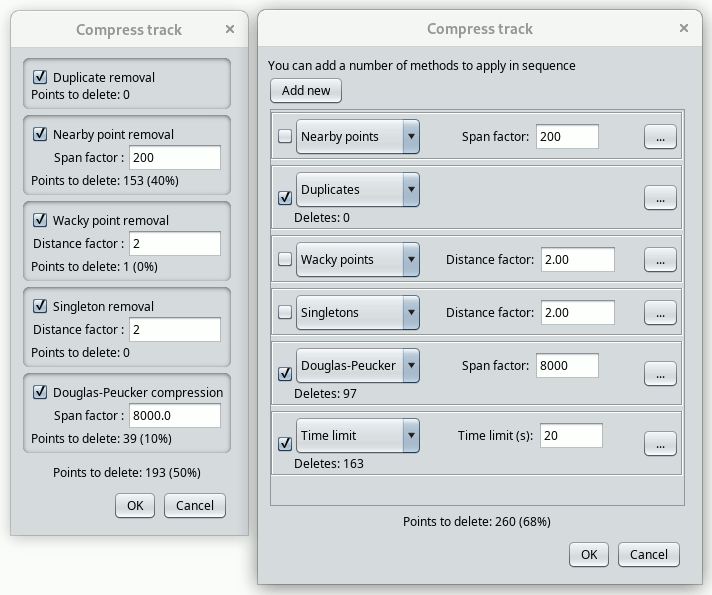Click the '...' button in Nearby points row
The image size is (712, 595).
[x=659, y=137]
